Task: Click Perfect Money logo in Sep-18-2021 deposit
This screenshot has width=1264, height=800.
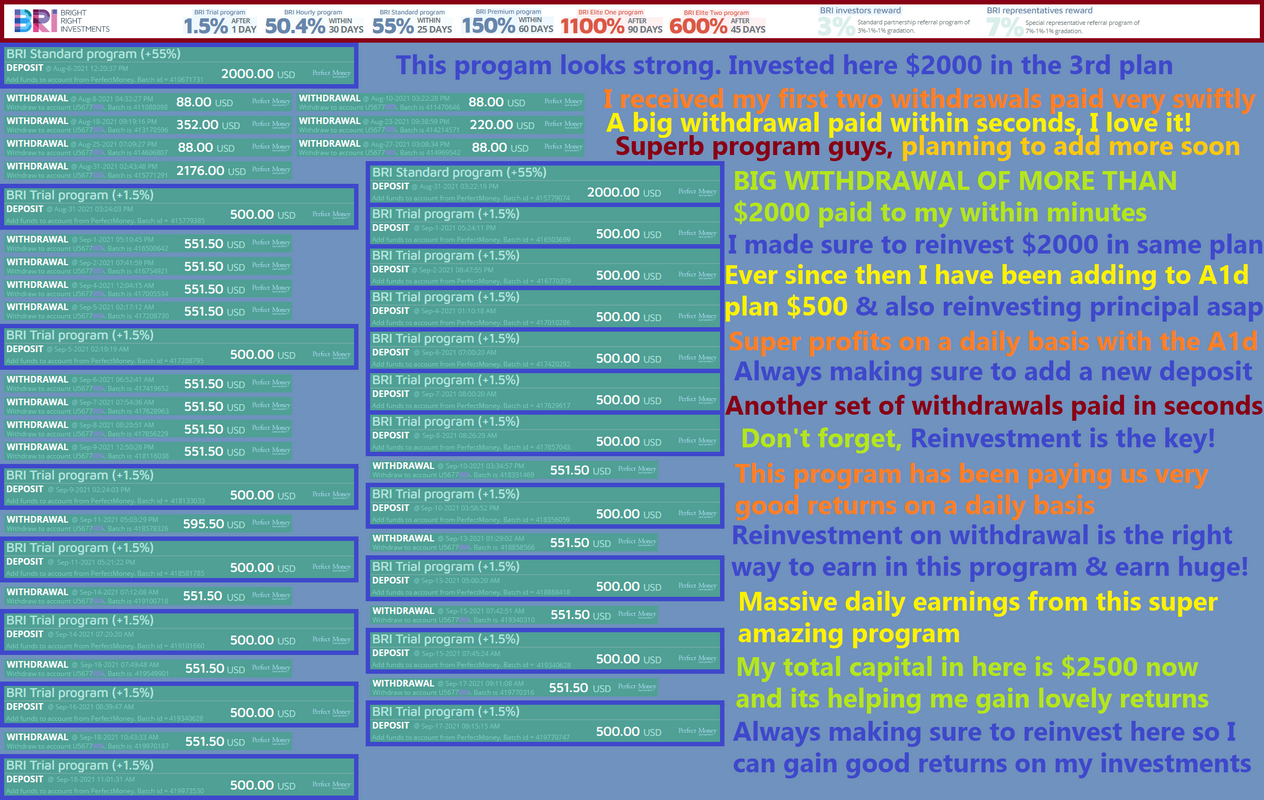Action: 331,785
